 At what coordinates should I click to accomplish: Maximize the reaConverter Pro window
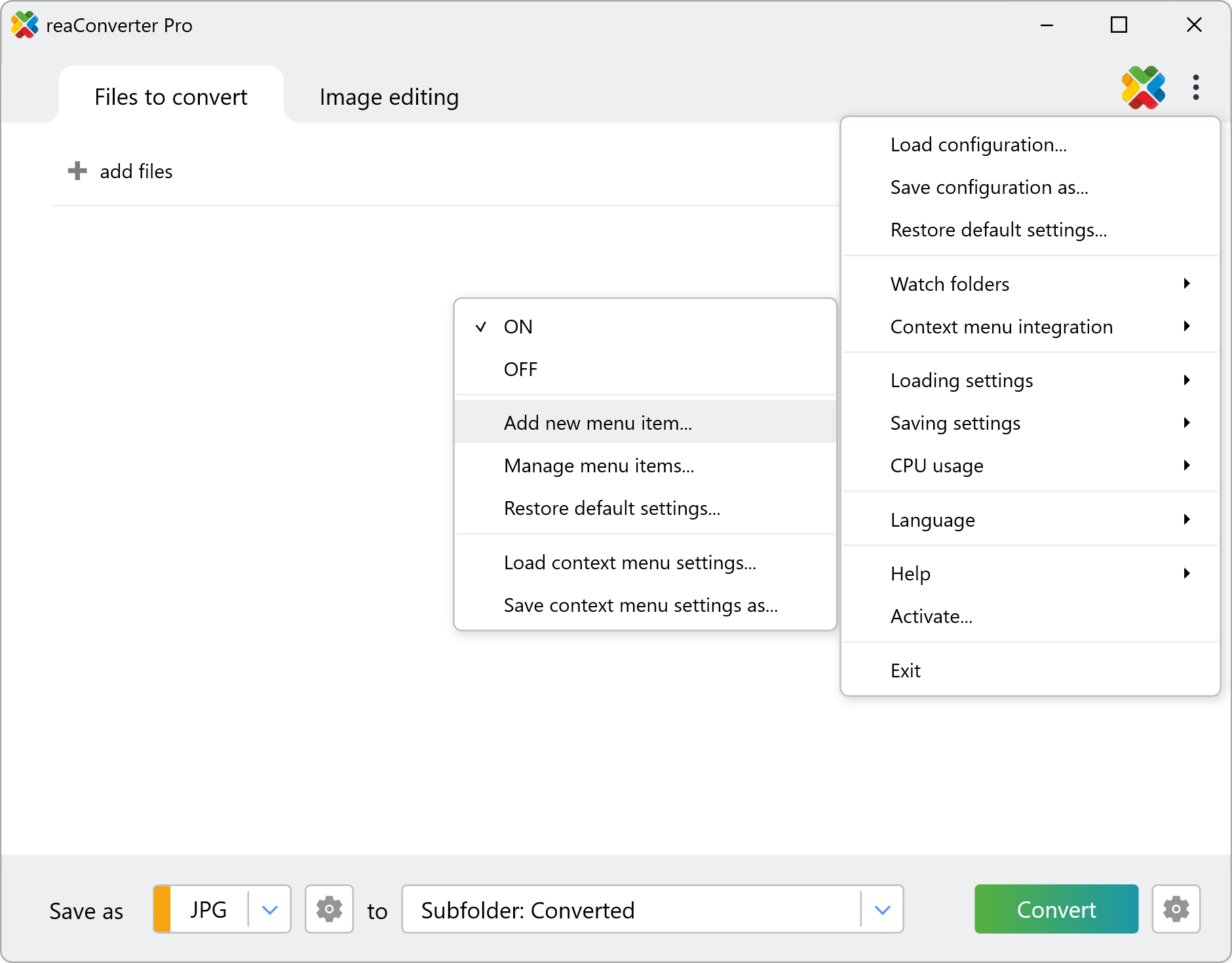[x=1119, y=26]
